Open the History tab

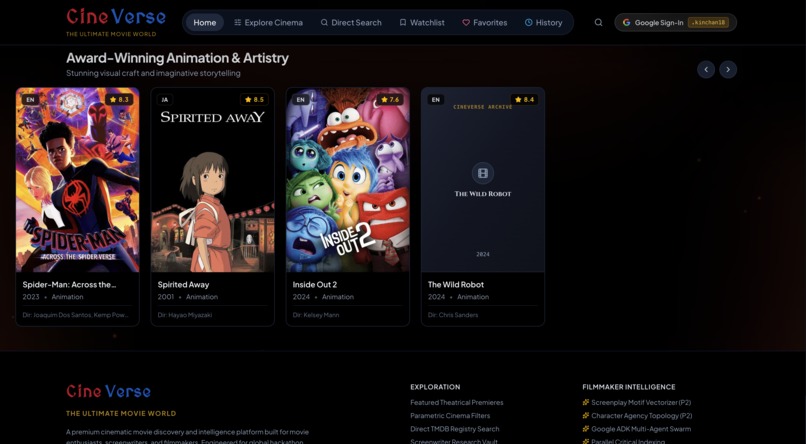tap(543, 23)
